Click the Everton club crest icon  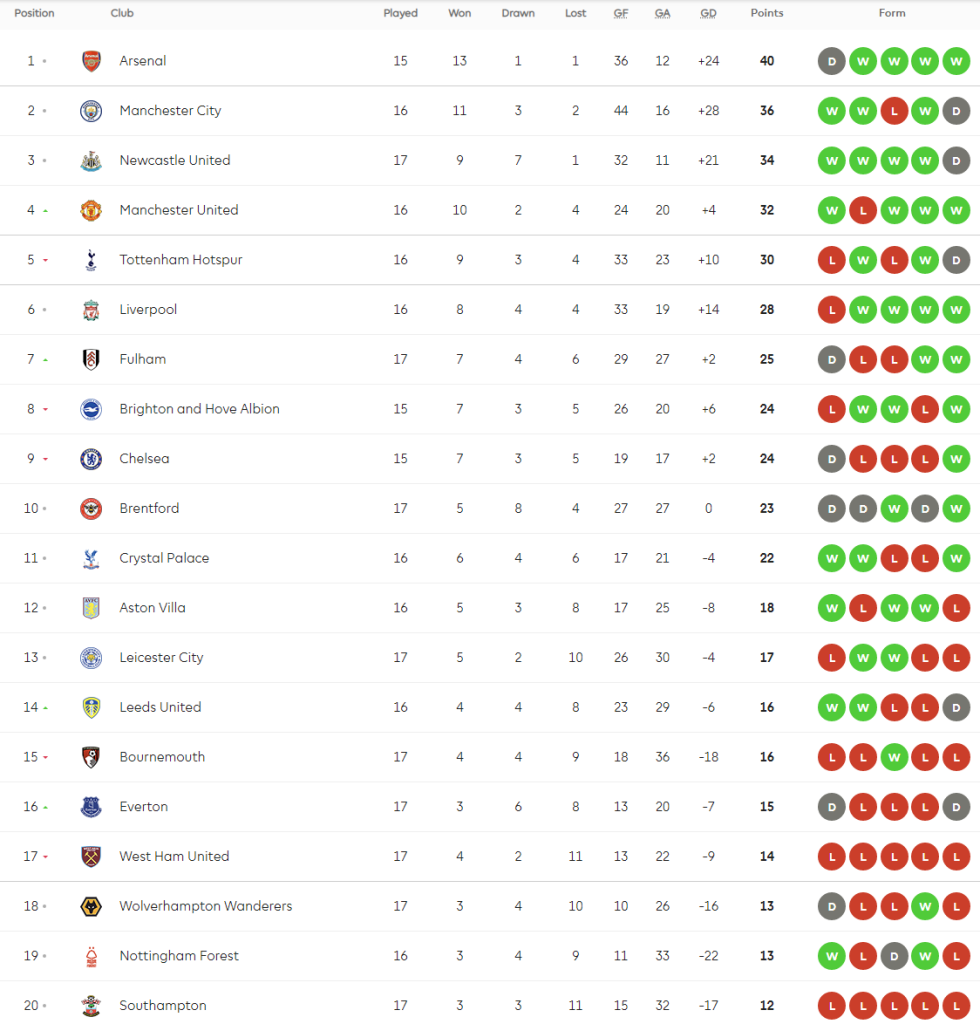[91, 807]
